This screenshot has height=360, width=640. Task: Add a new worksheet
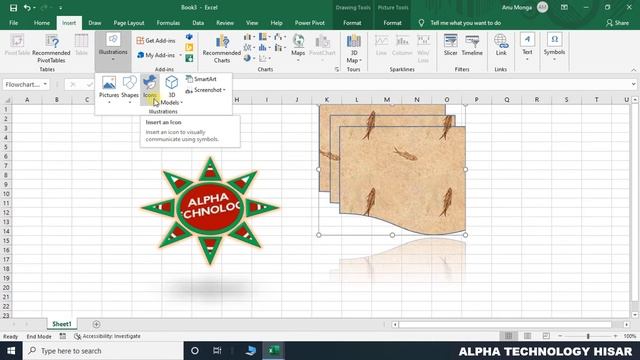(x=96, y=324)
